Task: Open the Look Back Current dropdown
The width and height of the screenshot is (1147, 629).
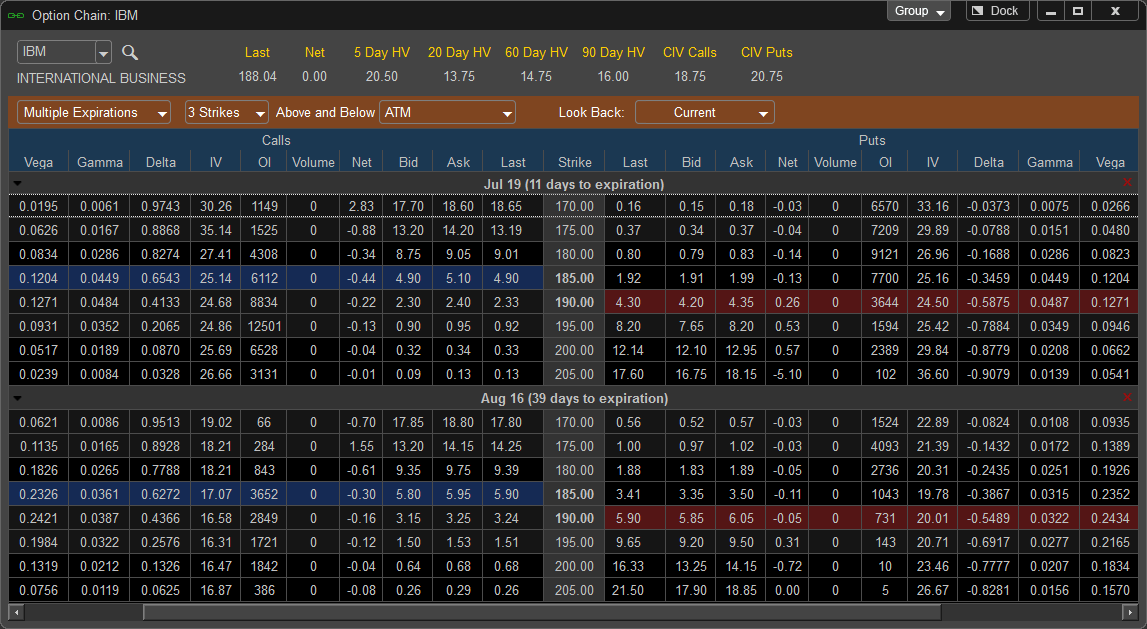Action: (x=704, y=113)
